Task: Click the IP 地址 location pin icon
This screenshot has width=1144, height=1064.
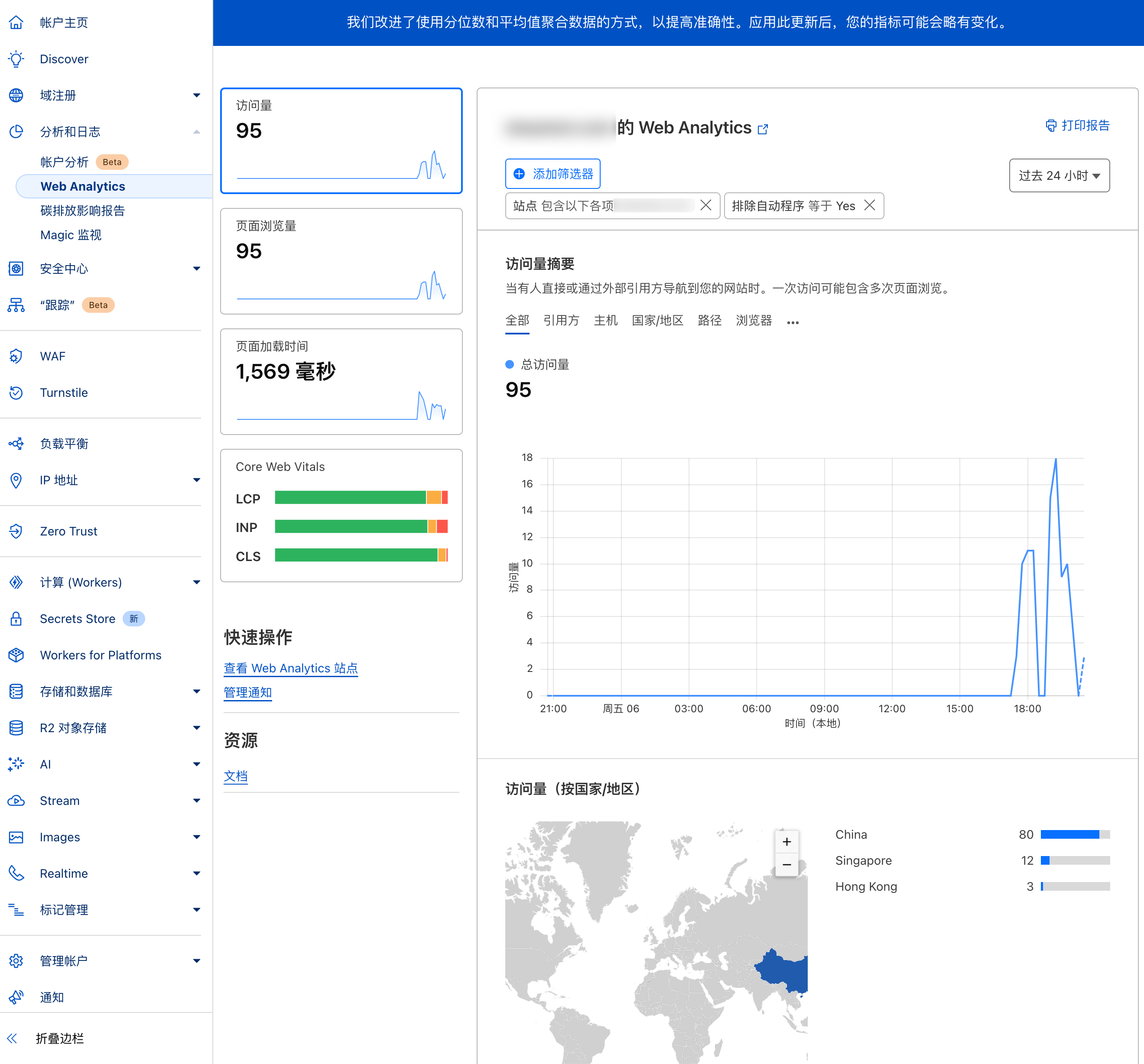Action: (x=16, y=480)
